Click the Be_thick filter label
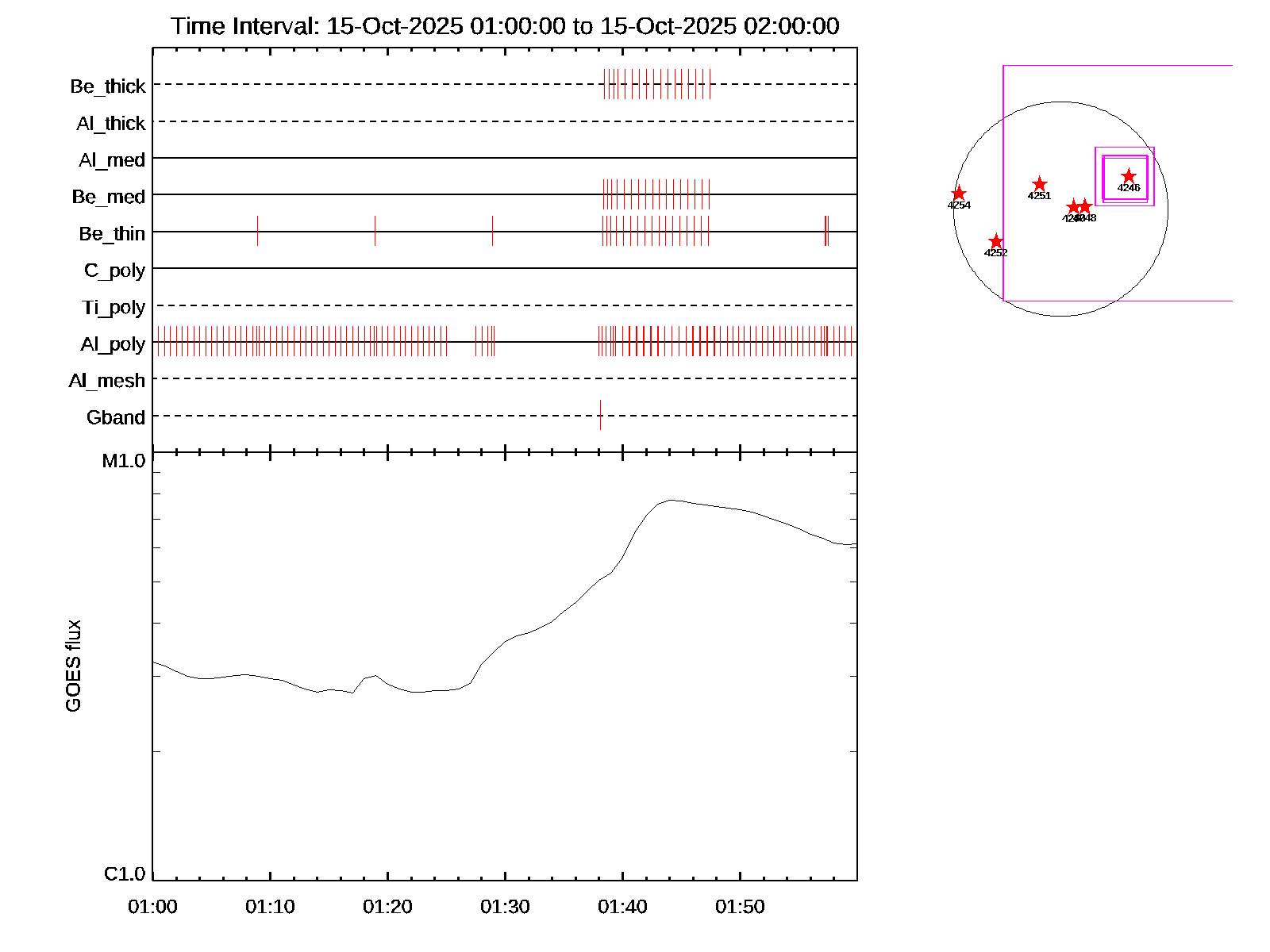 (108, 86)
